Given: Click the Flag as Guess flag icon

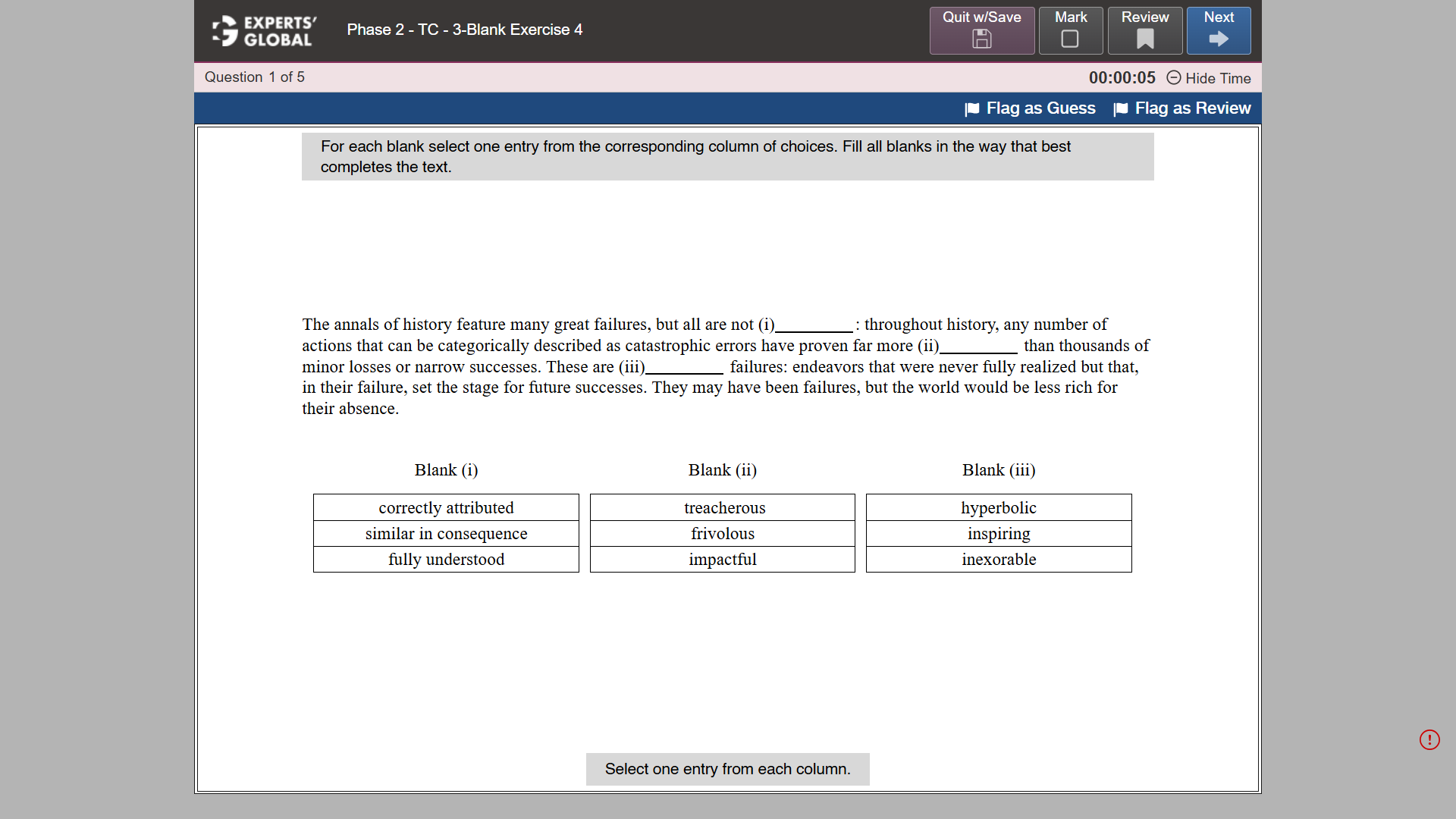Looking at the screenshot, I should 972,109.
